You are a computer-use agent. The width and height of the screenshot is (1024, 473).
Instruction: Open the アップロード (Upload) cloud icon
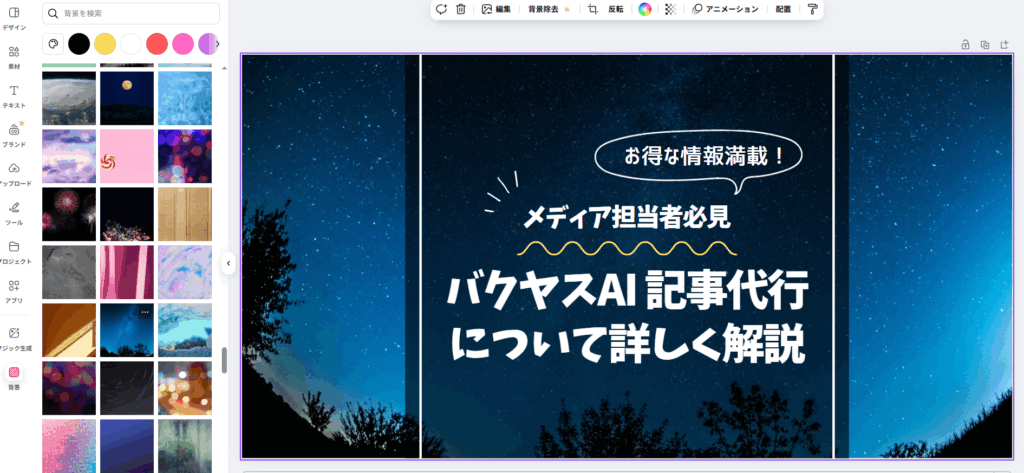[x=14, y=173]
